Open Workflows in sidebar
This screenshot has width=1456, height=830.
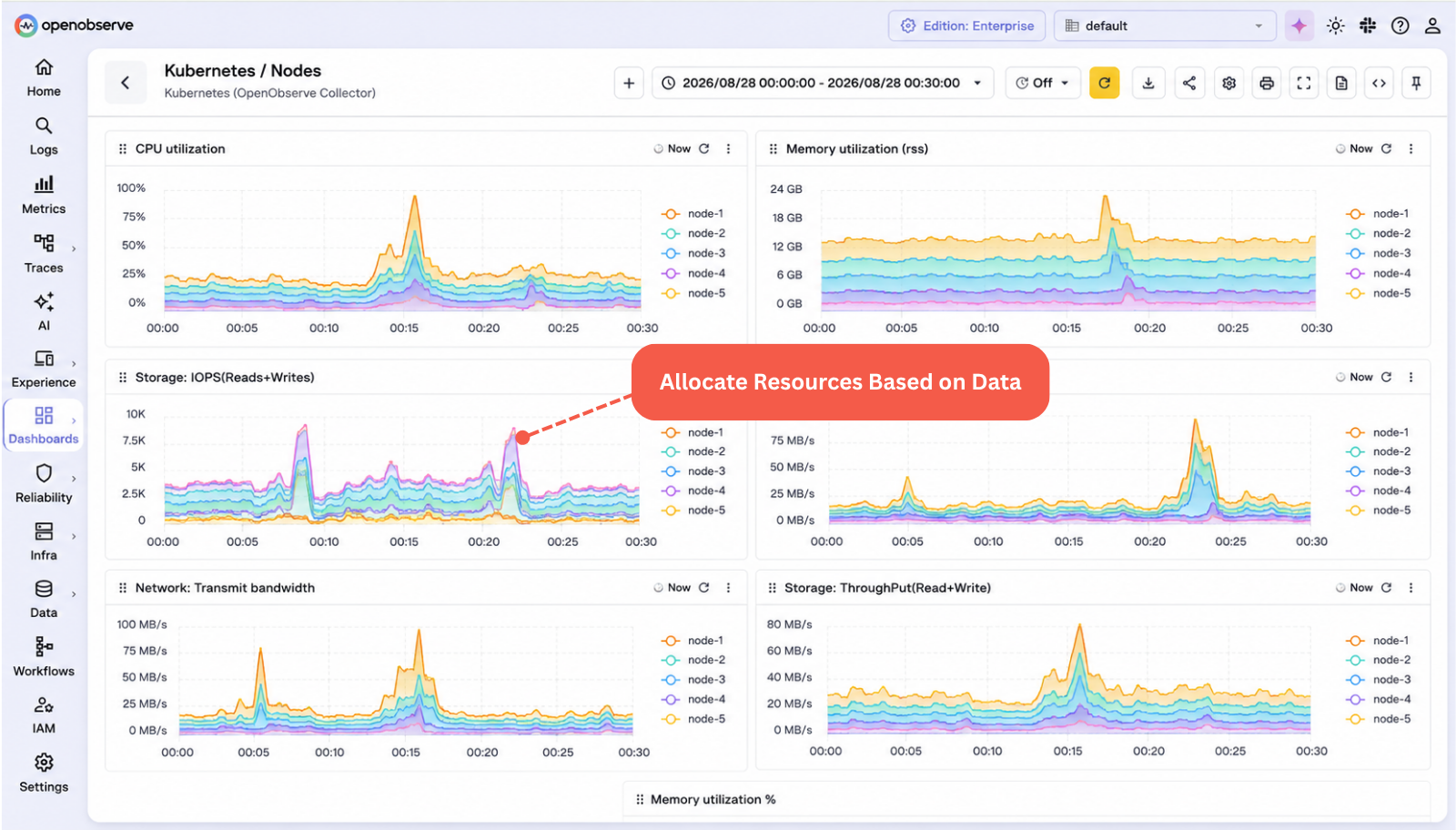coord(44,657)
